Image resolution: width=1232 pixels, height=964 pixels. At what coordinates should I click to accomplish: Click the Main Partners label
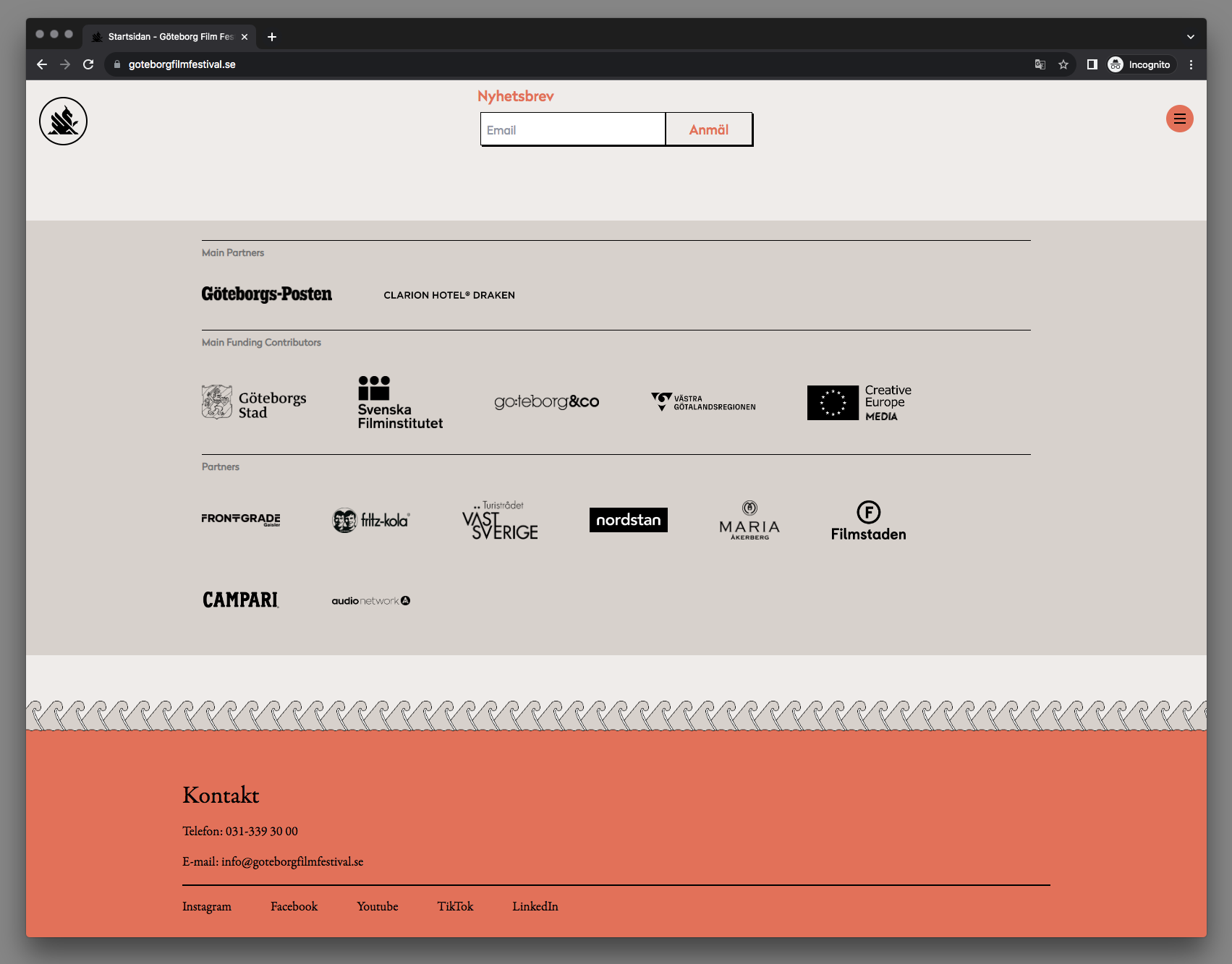pyautogui.click(x=233, y=252)
